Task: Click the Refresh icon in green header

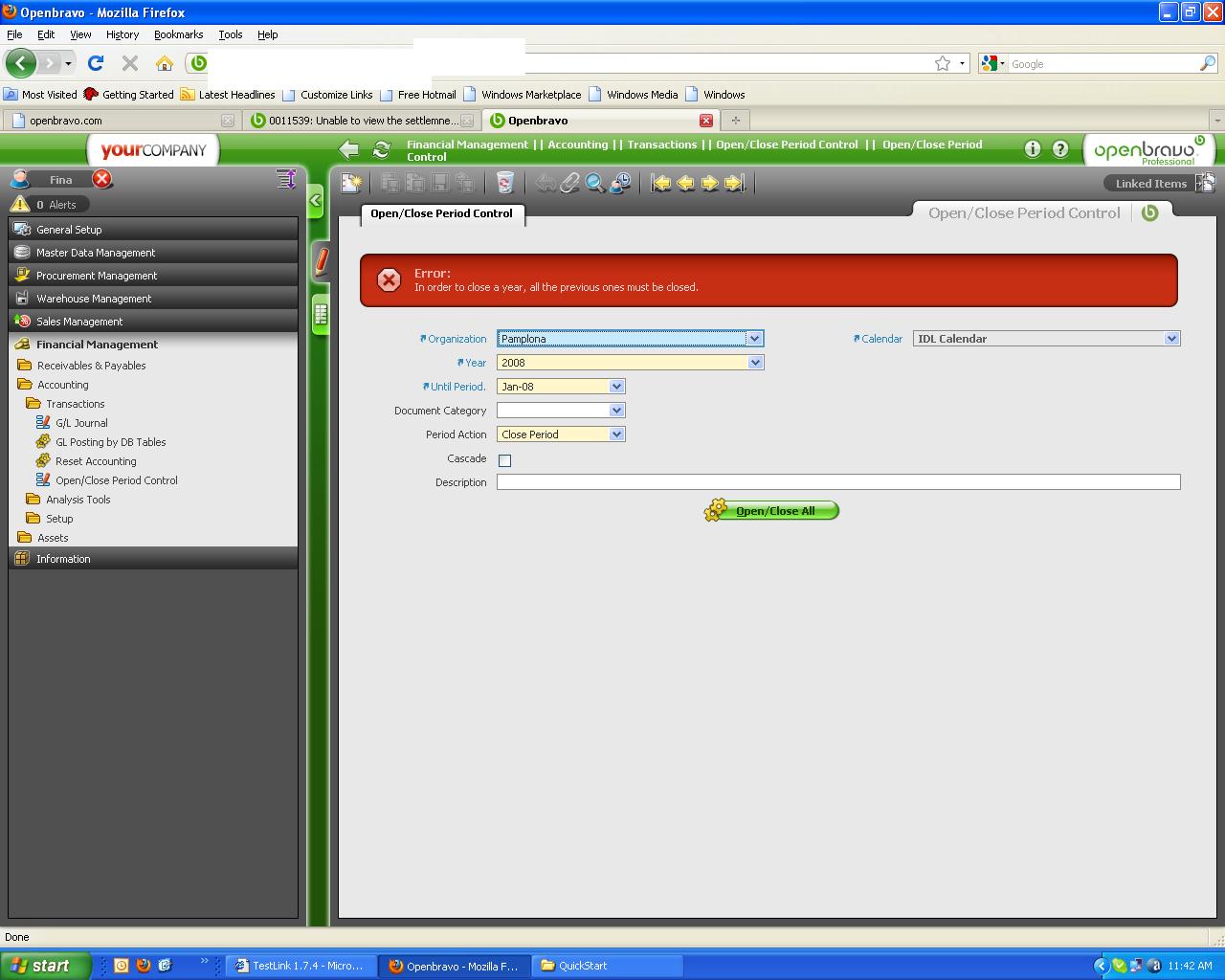Action: pos(381,149)
